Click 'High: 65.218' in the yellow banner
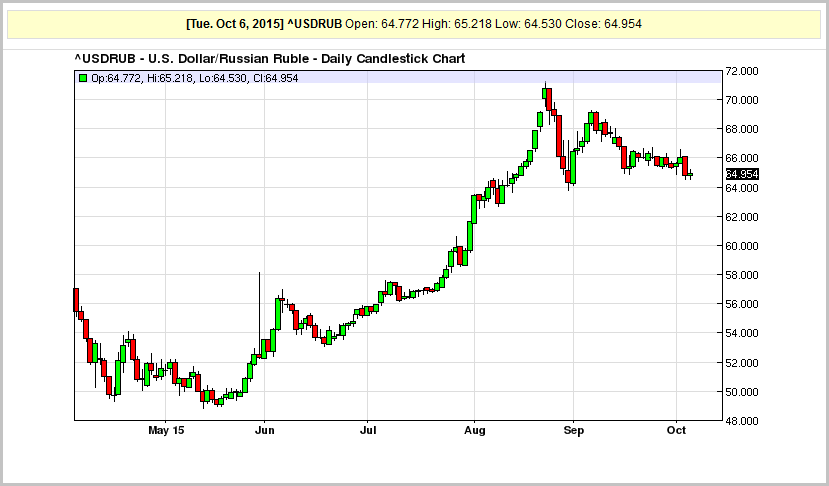 457,24
